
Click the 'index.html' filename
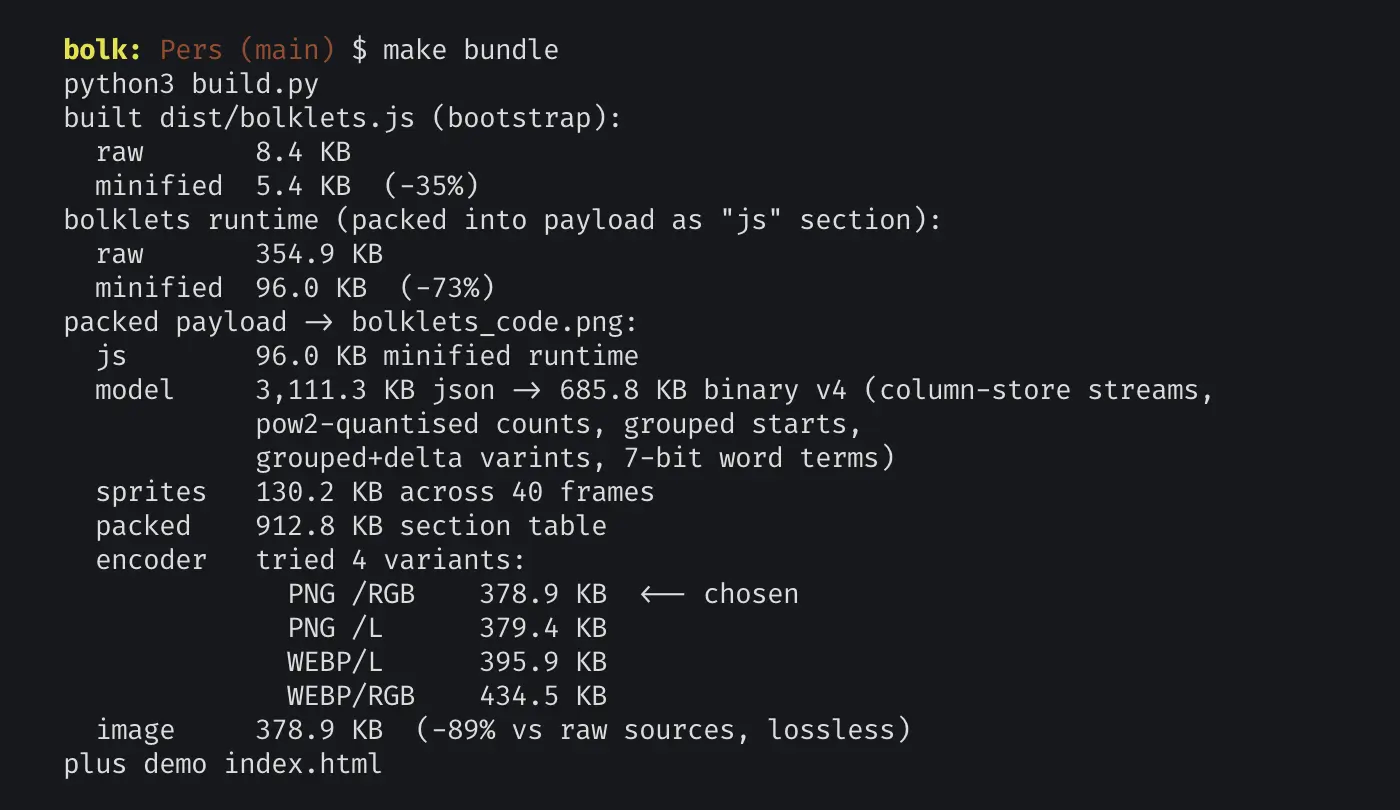[303, 764]
